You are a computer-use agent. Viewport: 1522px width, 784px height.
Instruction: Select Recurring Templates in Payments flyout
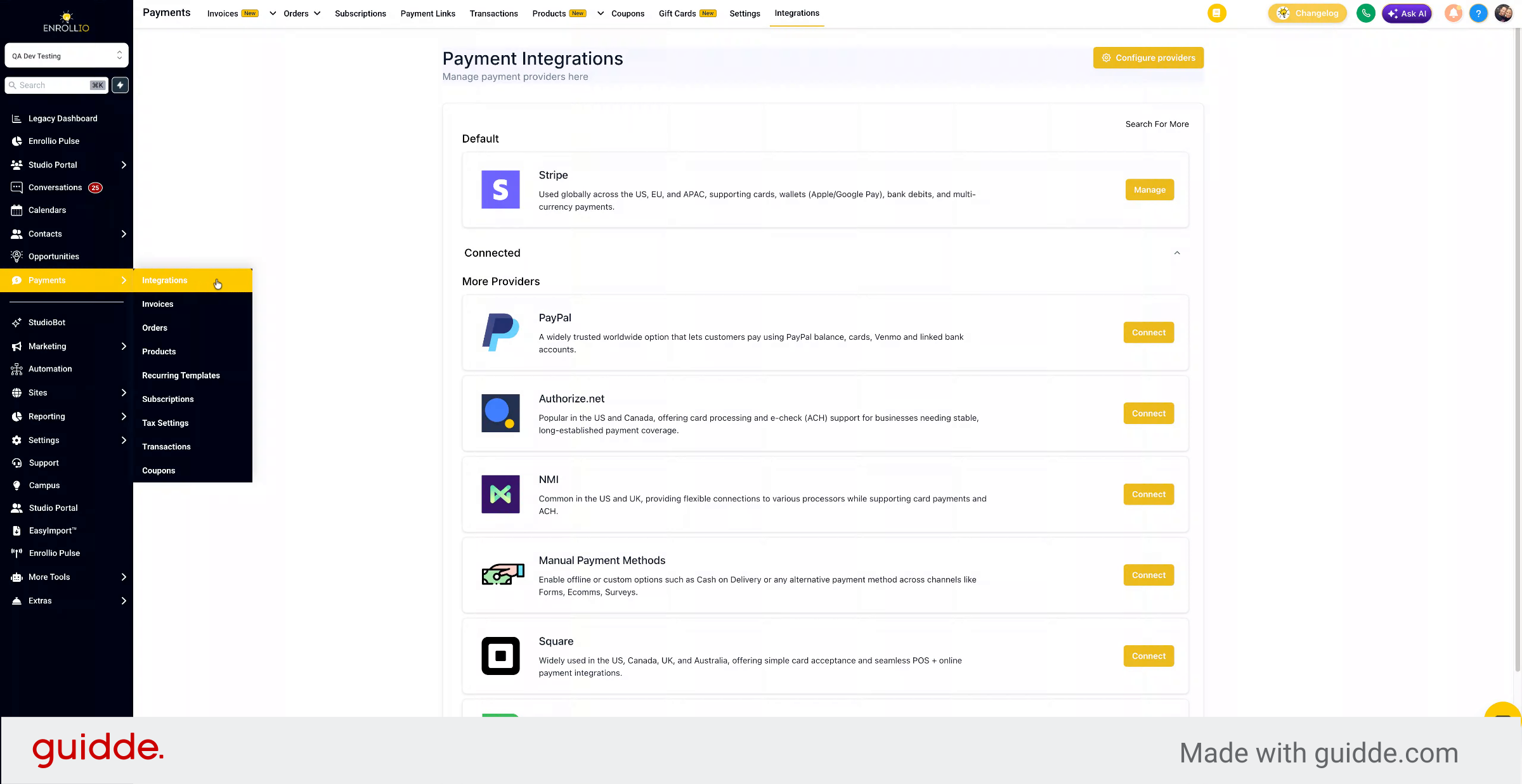pyautogui.click(x=181, y=375)
